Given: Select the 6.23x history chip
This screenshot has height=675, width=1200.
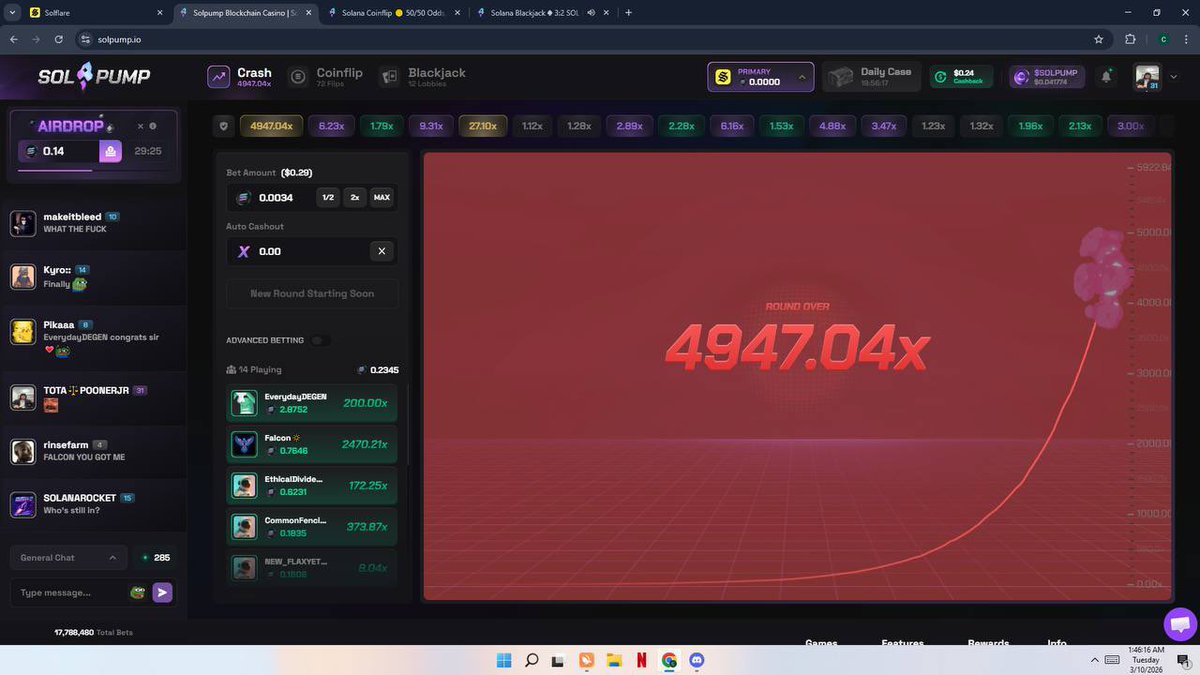Looking at the screenshot, I should pyautogui.click(x=331, y=126).
